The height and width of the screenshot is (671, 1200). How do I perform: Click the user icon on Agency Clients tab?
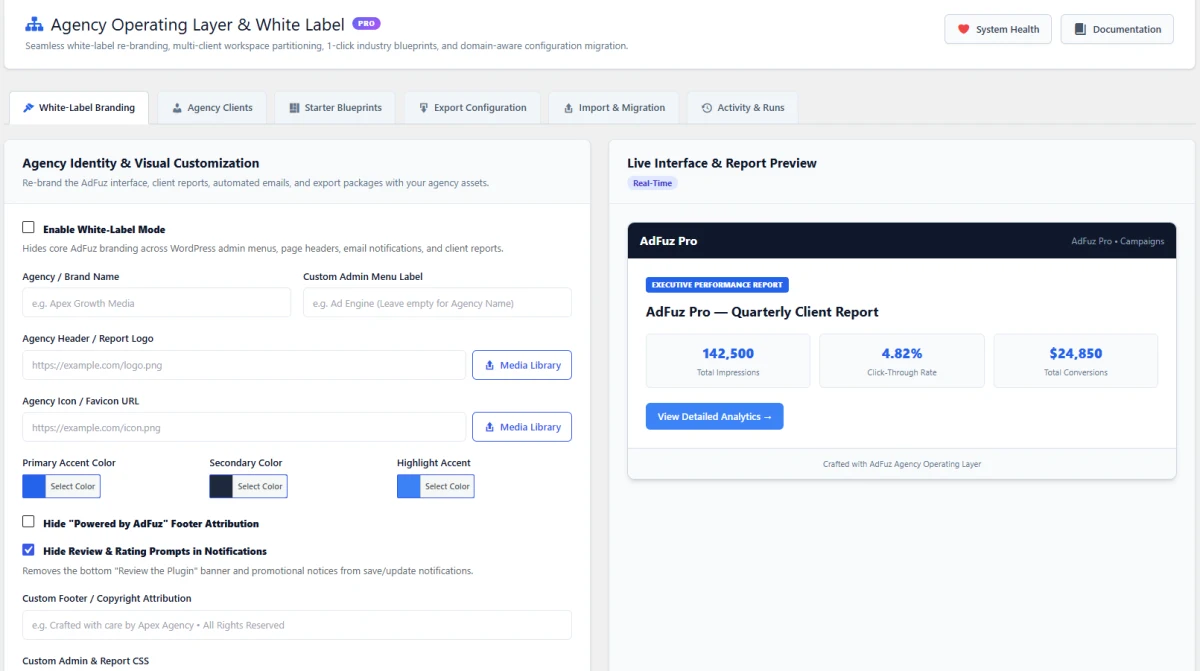(177, 108)
